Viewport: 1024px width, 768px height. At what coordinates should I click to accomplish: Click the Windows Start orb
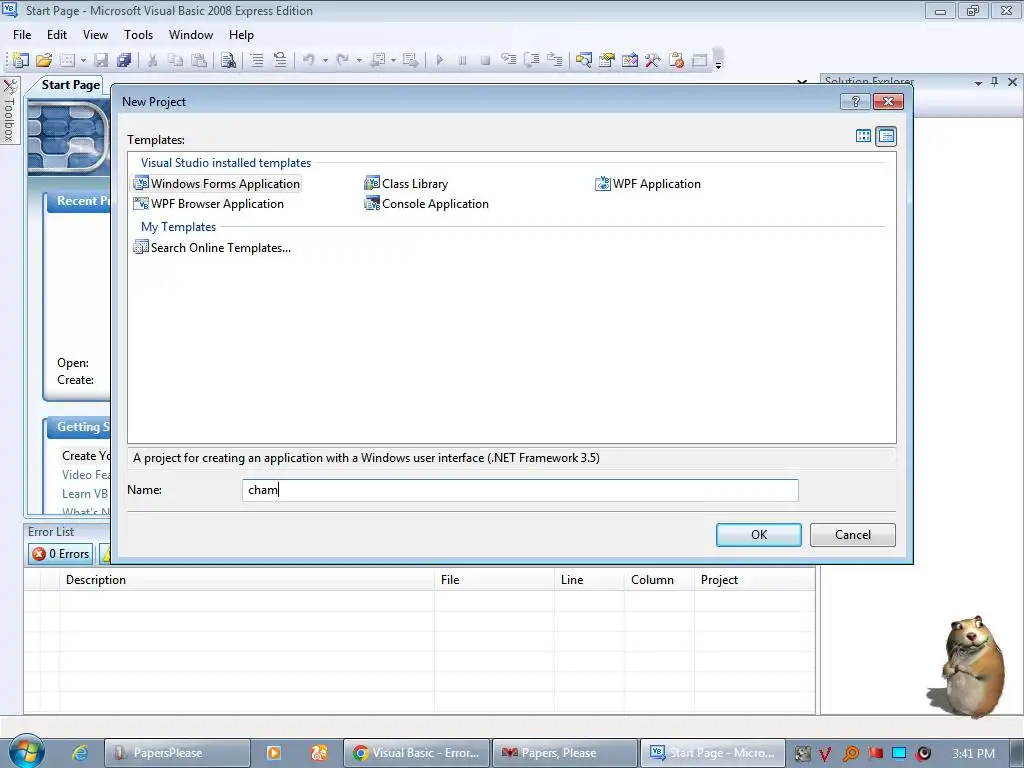point(26,752)
